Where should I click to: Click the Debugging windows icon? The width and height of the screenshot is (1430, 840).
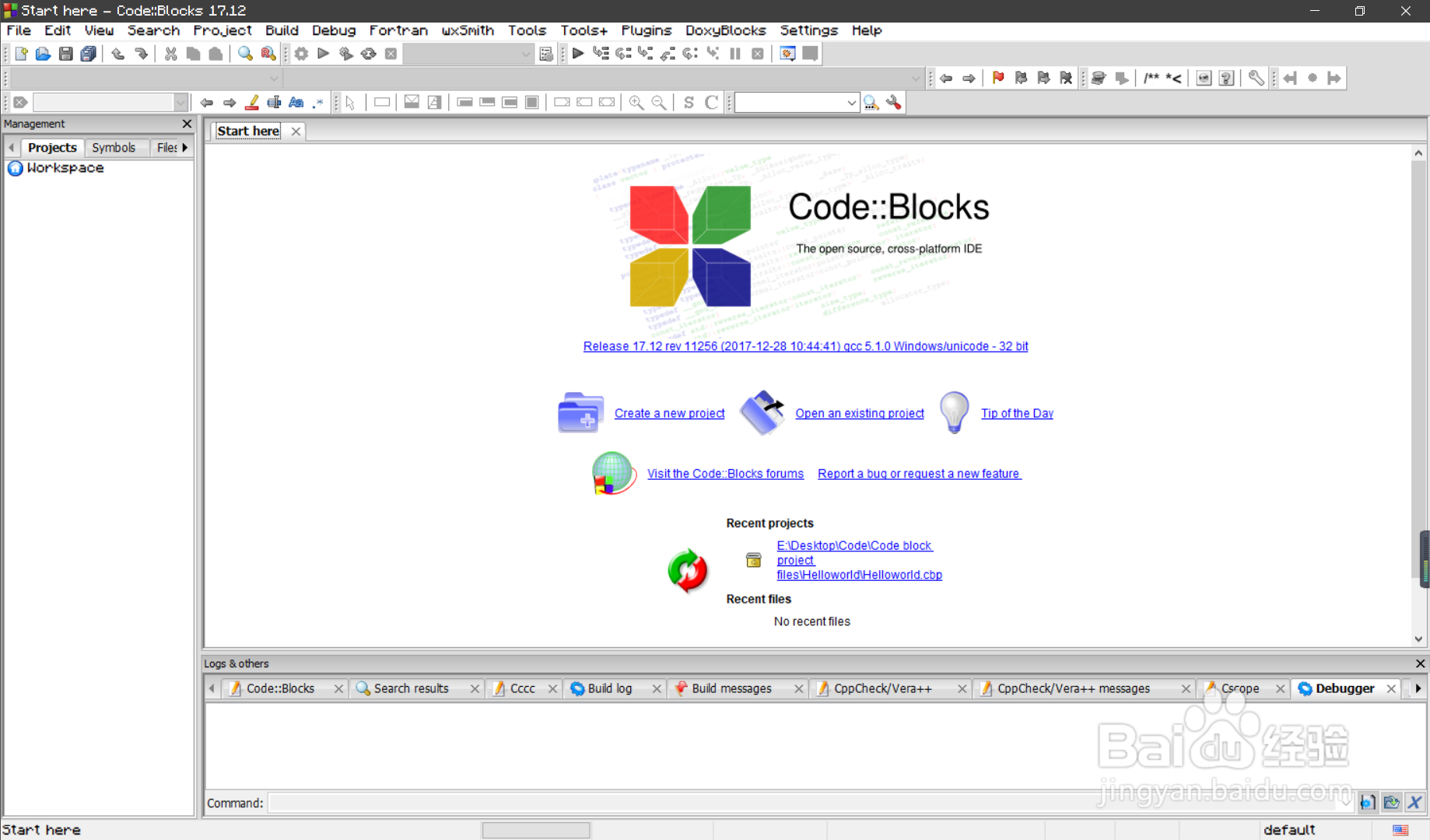(x=787, y=54)
